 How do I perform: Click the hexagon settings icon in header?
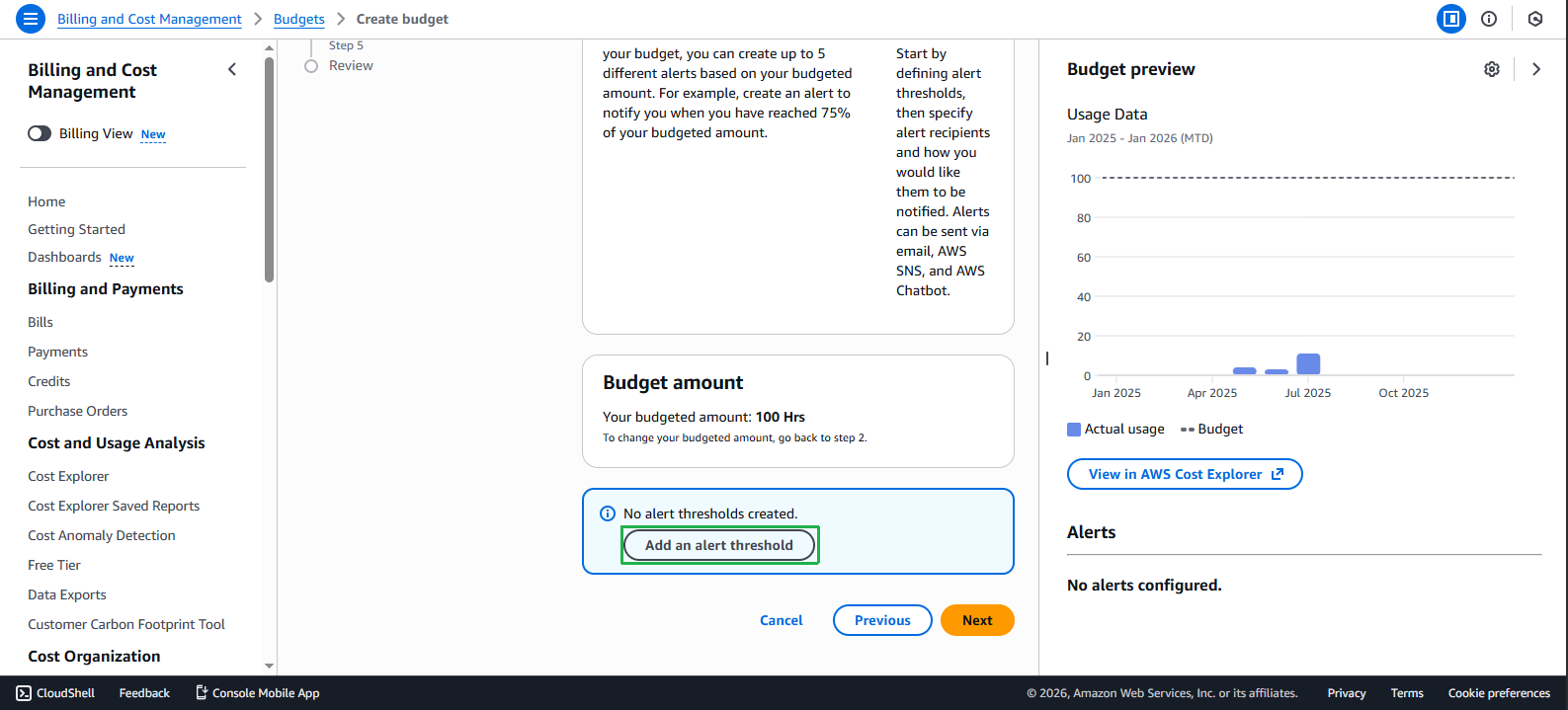(1535, 19)
